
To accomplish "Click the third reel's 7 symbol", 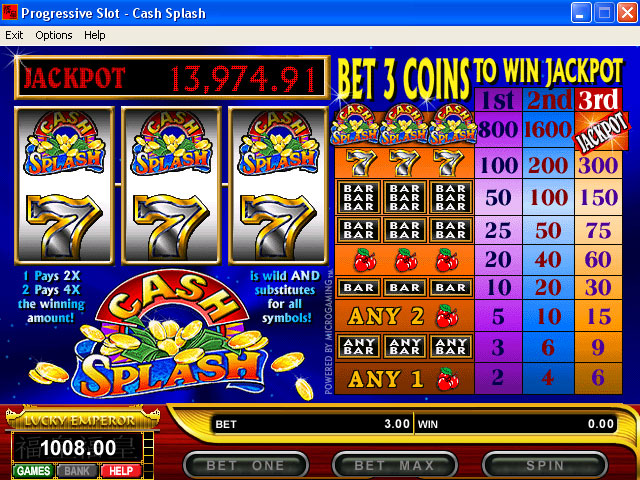I will [x=278, y=226].
